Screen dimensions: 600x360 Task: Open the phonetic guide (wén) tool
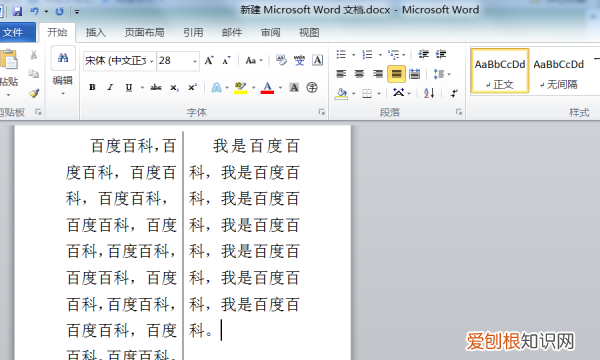(x=299, y=60)
